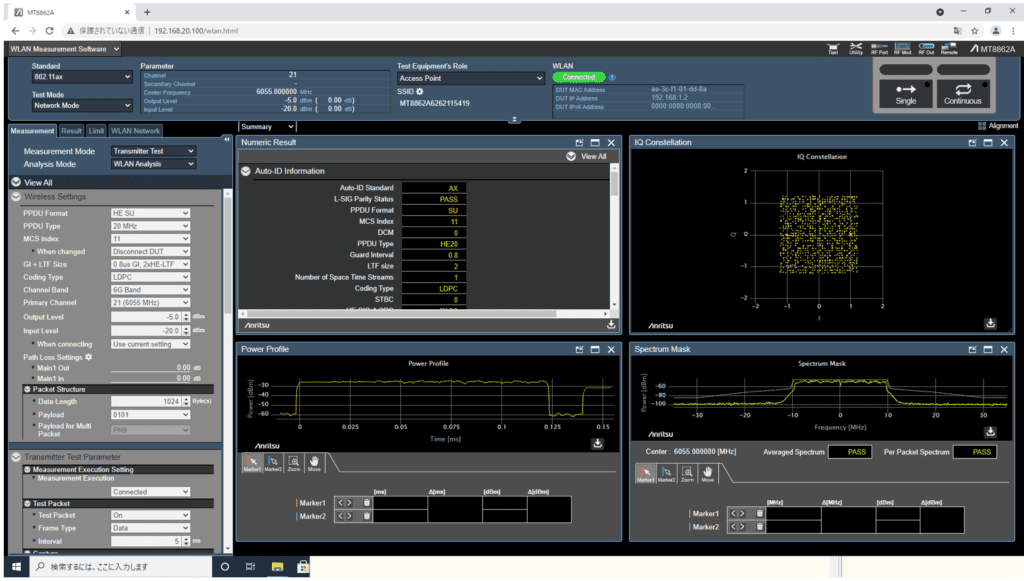Start a Single measurement
Screen dimensions: 1024x581
905,92
